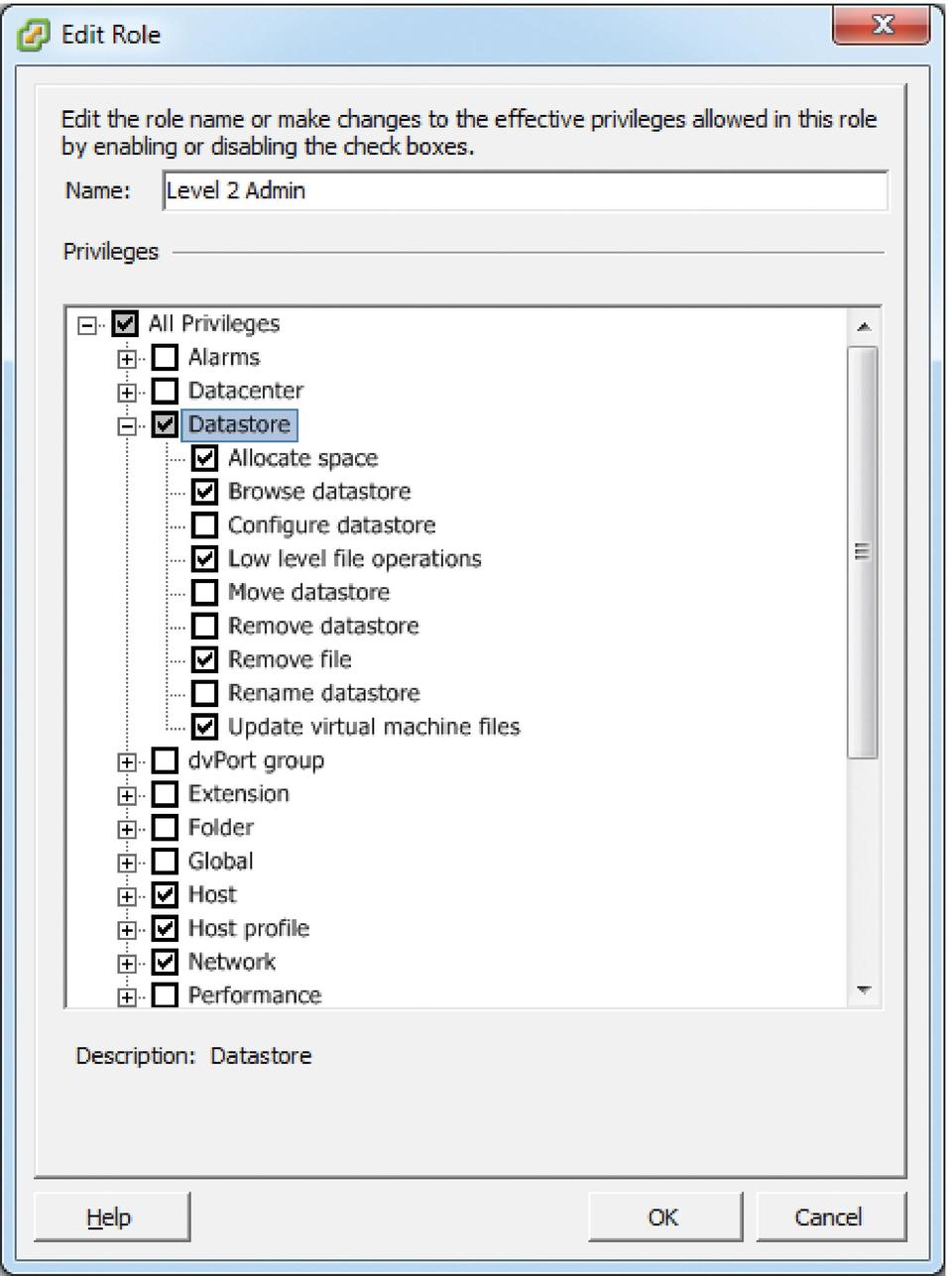
Task: Select the Rename datastore label
Action: tap(323, 693)
